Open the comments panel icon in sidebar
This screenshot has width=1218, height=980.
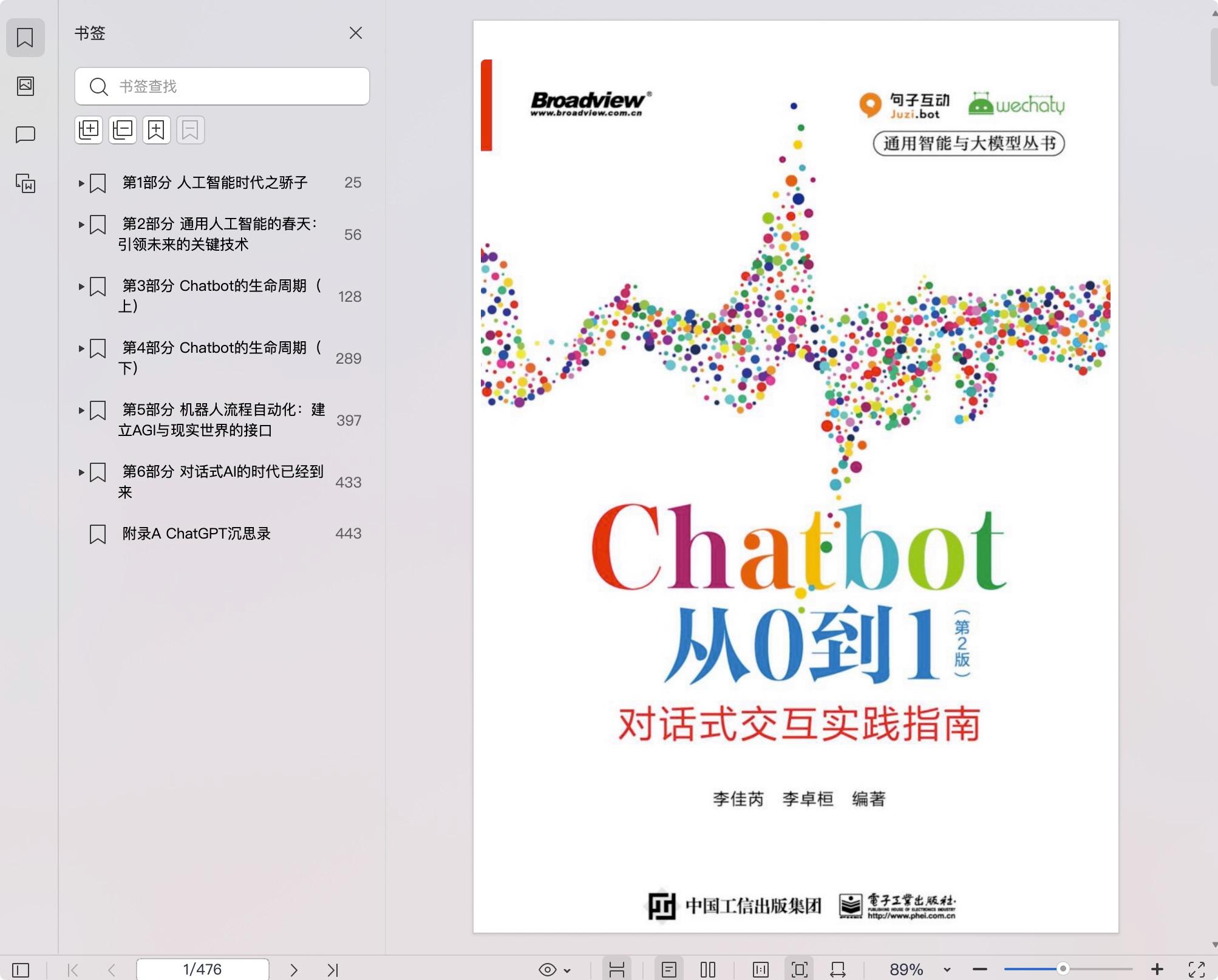coord(25,134)
